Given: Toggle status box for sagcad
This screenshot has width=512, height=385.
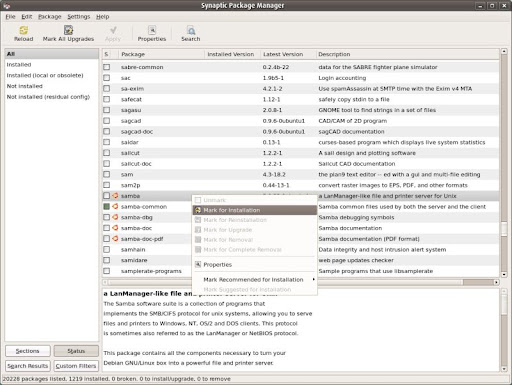Looking at the screenshot, I should click(107, 120).
